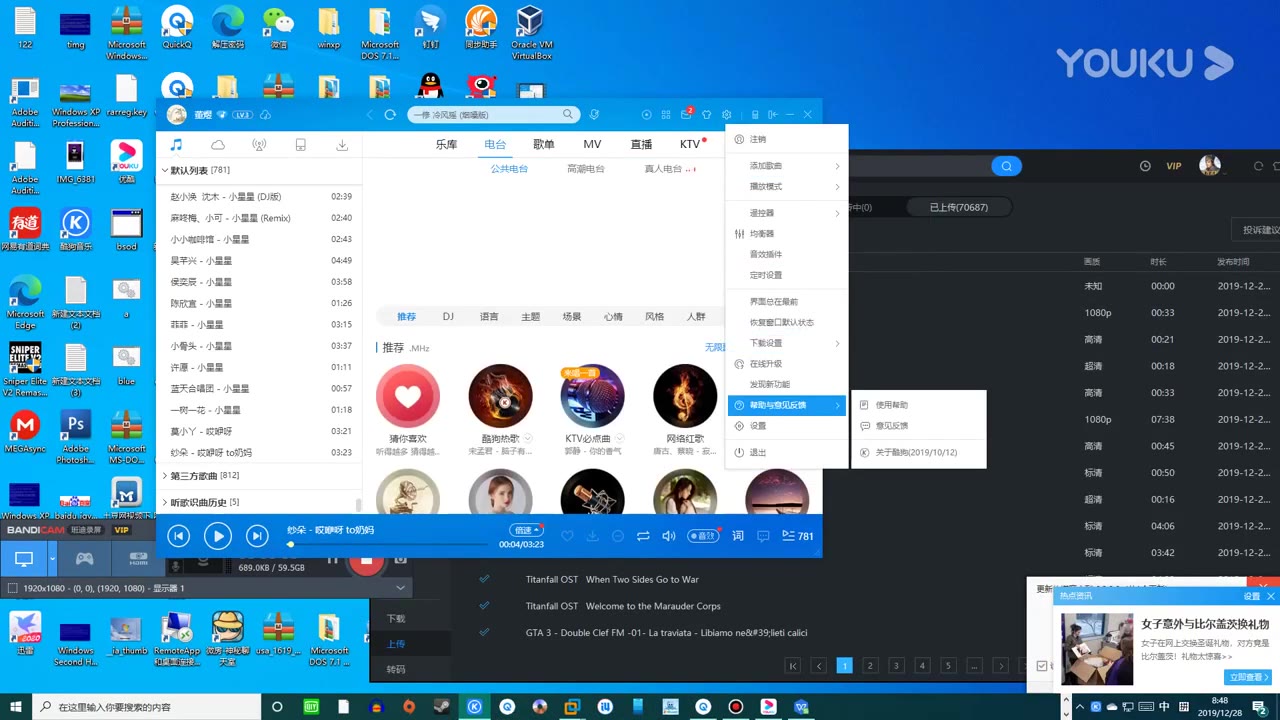Open the 酷狗热歌 radio station
Image resolution: width=1280 pixels, height=720 pixels.
[500, 396]
